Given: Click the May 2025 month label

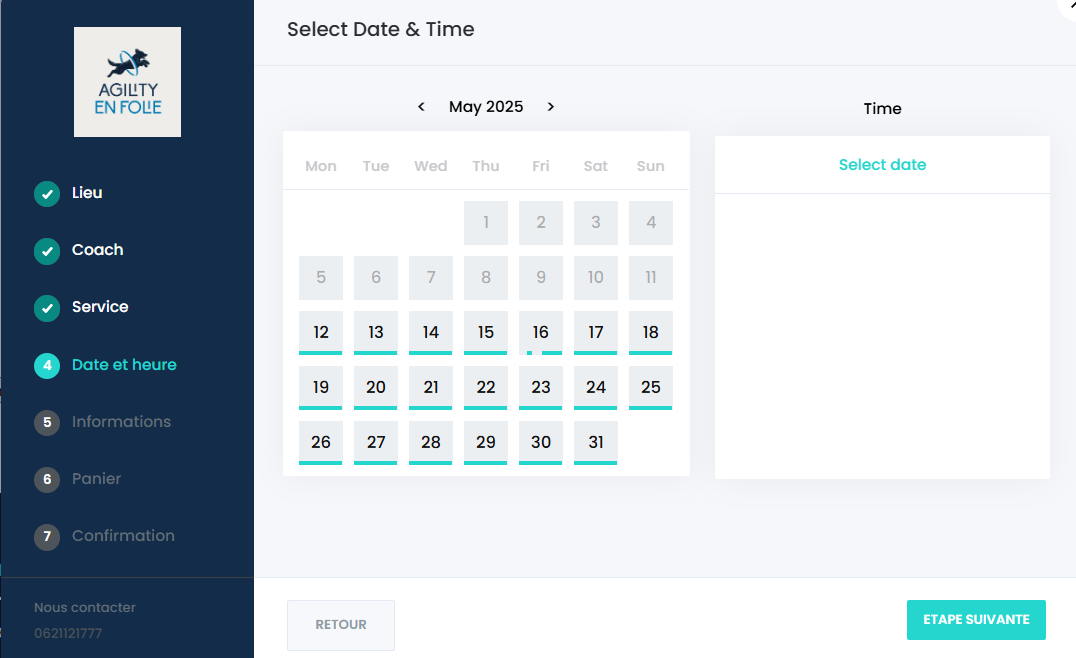Looking at the screenshot, I should [x=486, y=106].
